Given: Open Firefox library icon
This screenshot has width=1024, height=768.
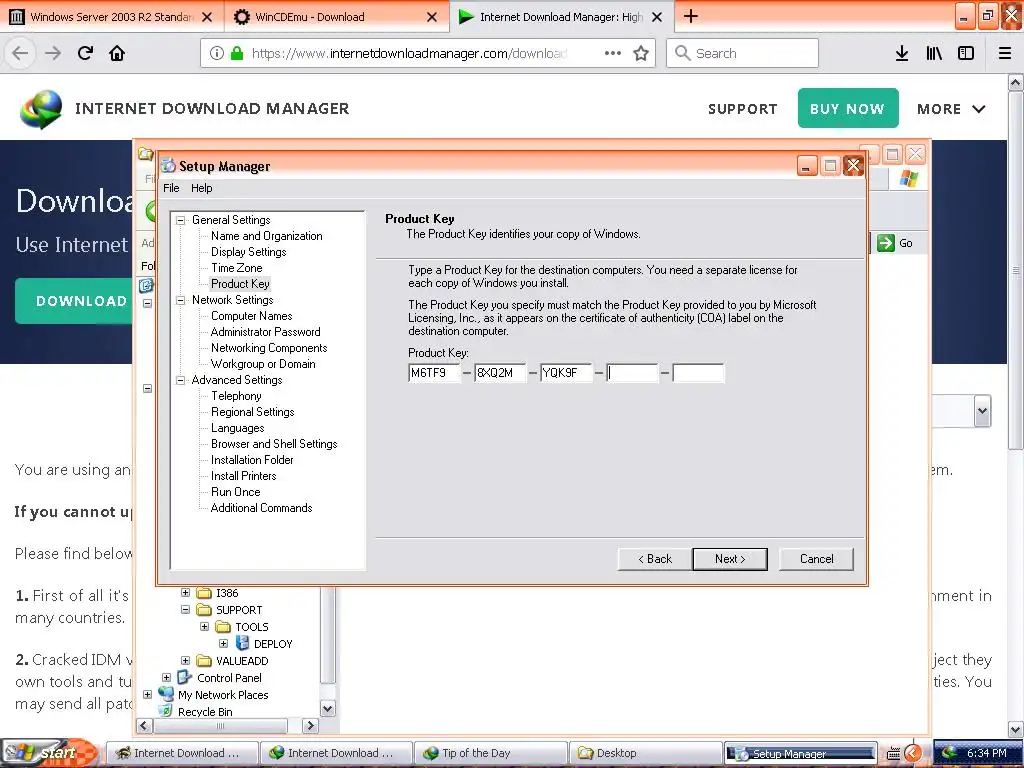Looking at the screenshot, I should 934,53.
